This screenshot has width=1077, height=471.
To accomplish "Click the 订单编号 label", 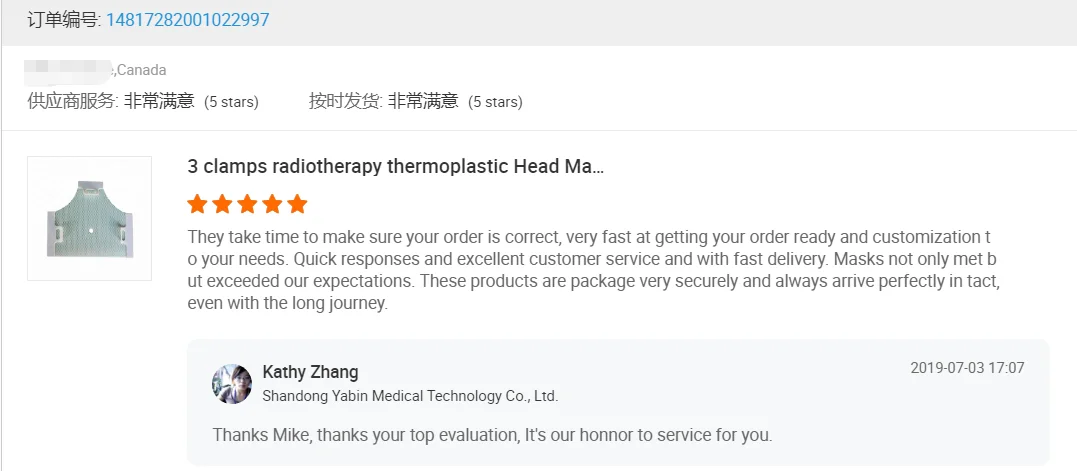I will pyautogui.click(x=64, y=20).
